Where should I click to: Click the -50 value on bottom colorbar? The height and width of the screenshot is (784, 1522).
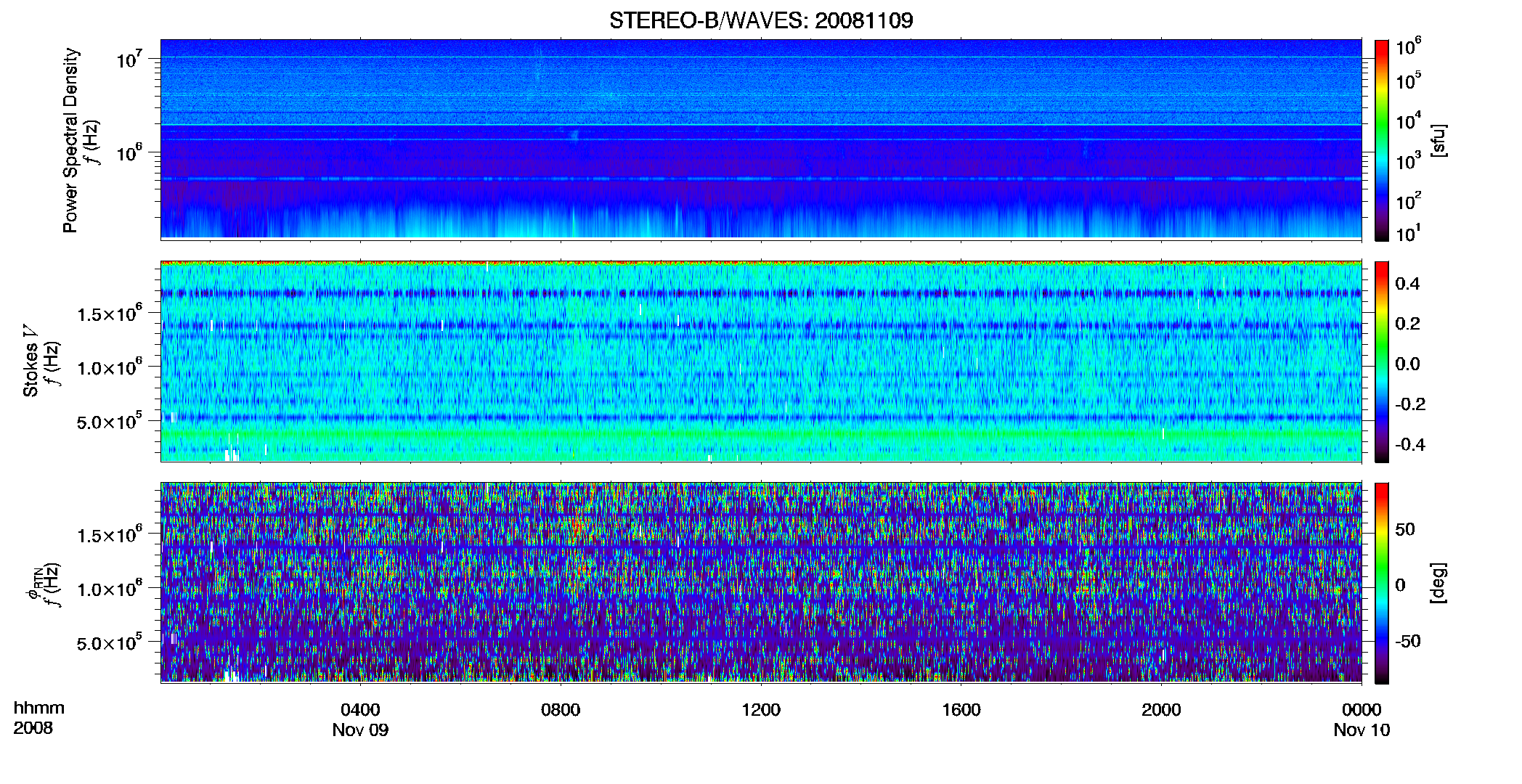[1406, 641]
